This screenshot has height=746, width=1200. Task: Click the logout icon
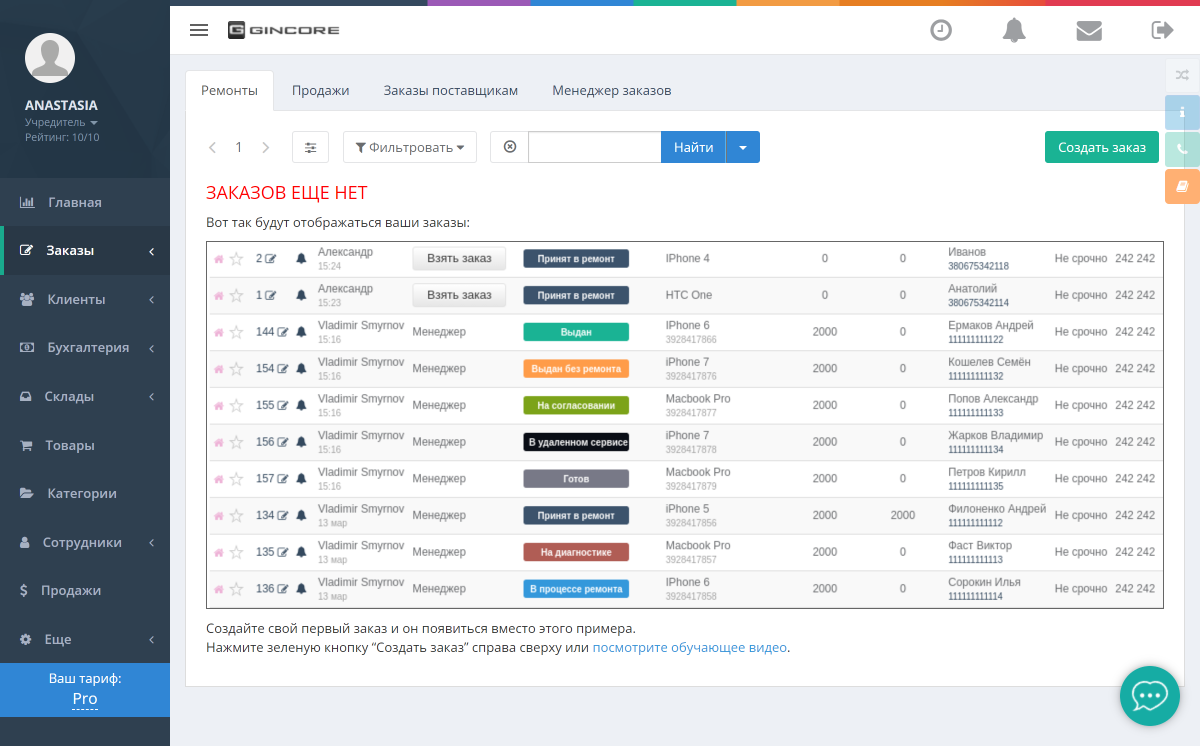1162,30
